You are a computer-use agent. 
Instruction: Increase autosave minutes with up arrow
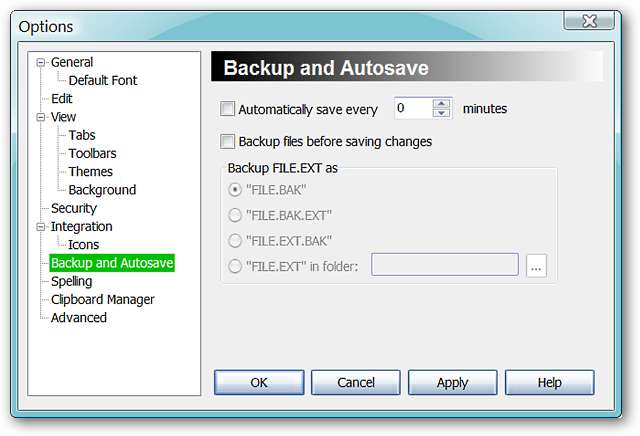tap(441, 103)
